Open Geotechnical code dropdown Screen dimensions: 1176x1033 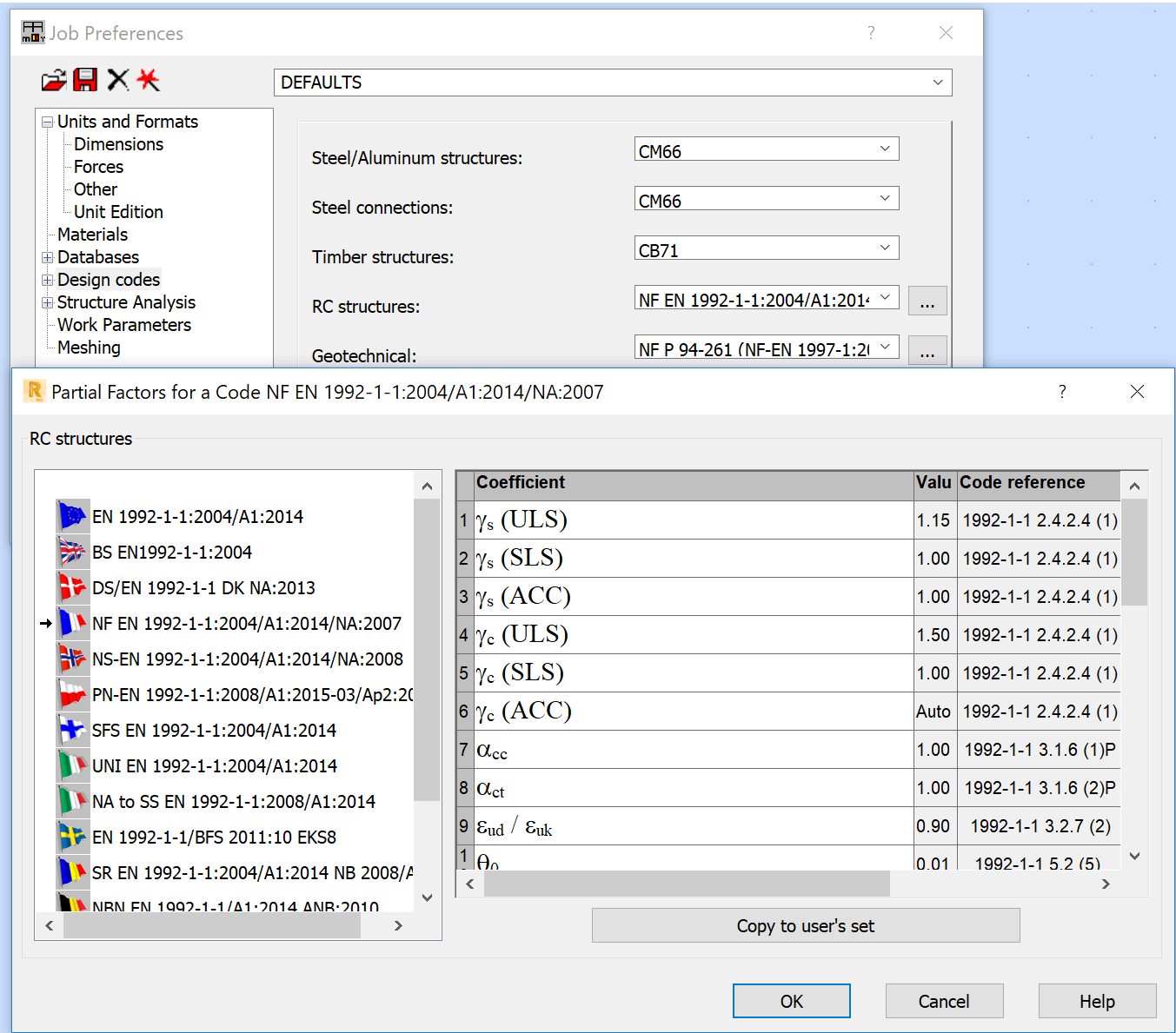click(885, 347)
